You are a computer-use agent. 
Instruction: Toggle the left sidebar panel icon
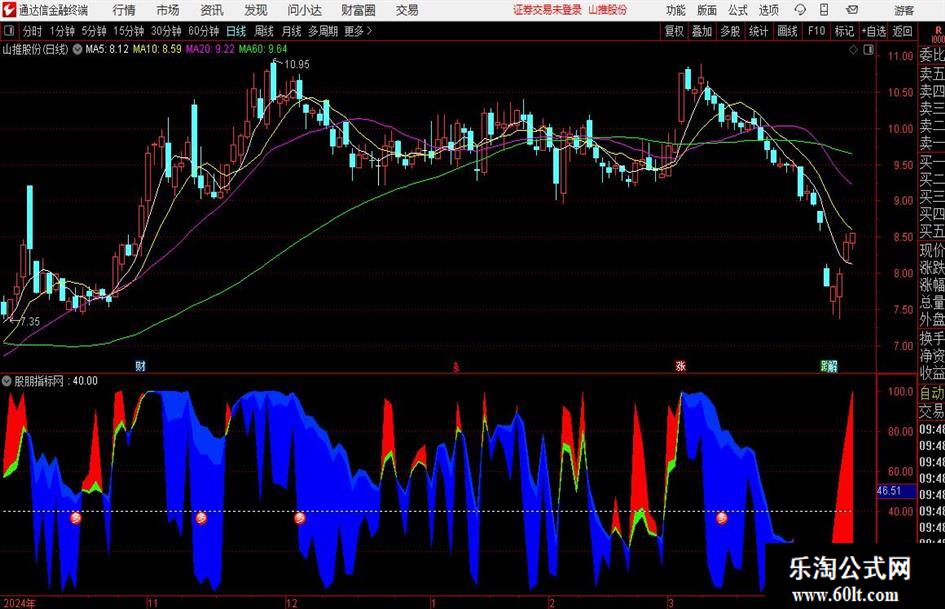[9, 31]
